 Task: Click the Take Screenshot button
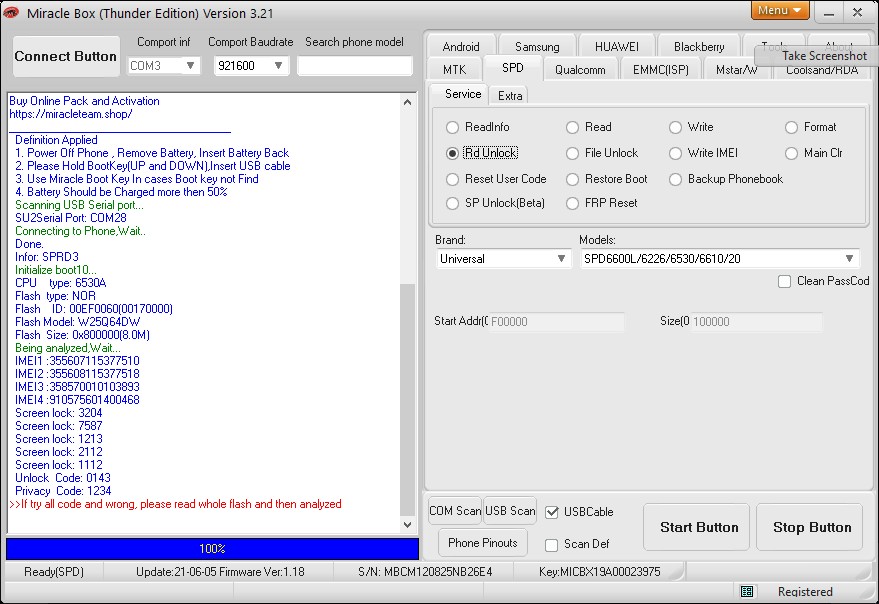pyautogui.click(x=818, y=56)
